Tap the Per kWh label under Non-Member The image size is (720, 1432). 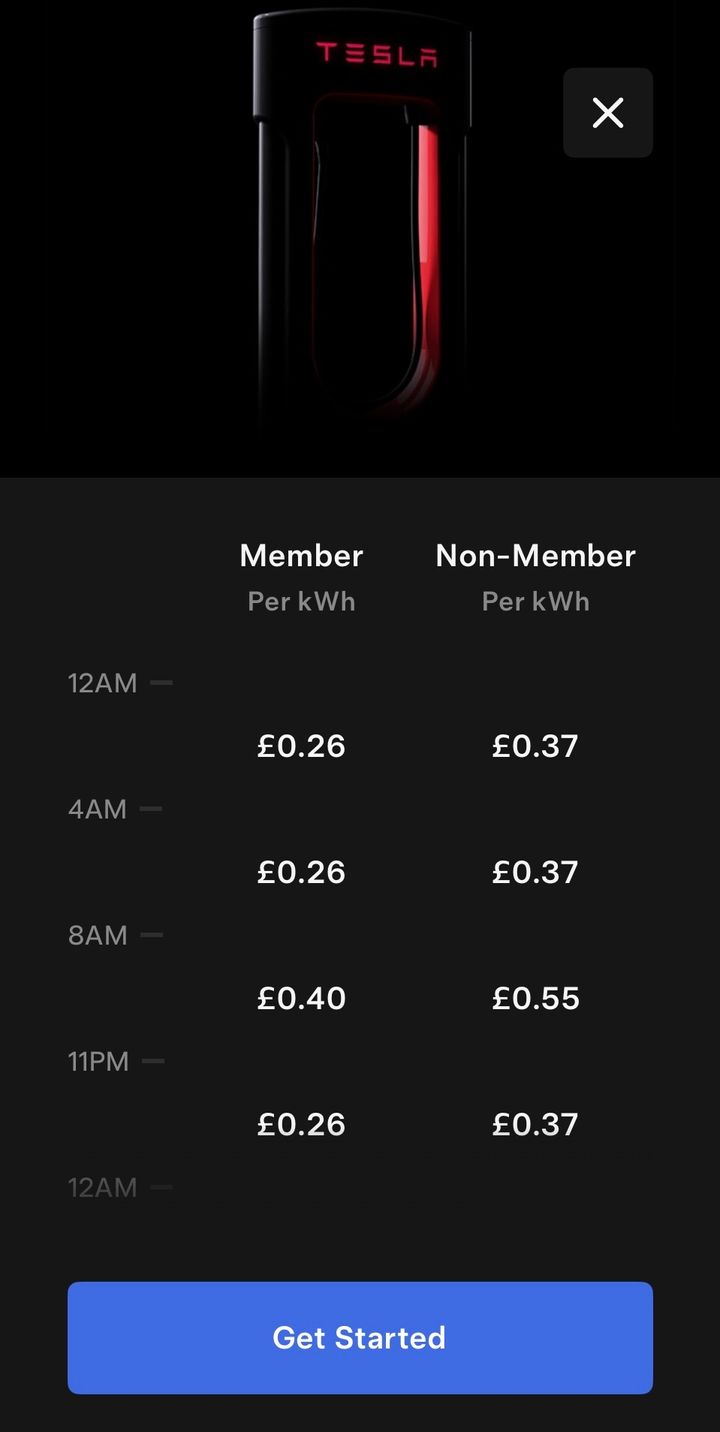coord(535,602)
